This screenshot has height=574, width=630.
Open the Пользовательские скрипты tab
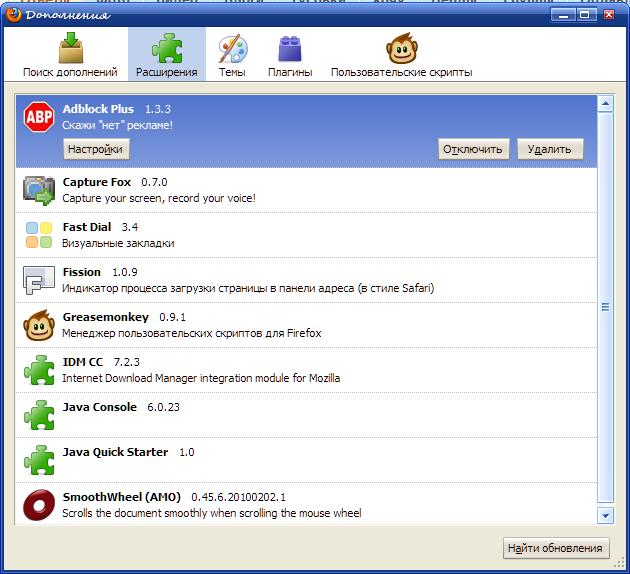(401, 55)
